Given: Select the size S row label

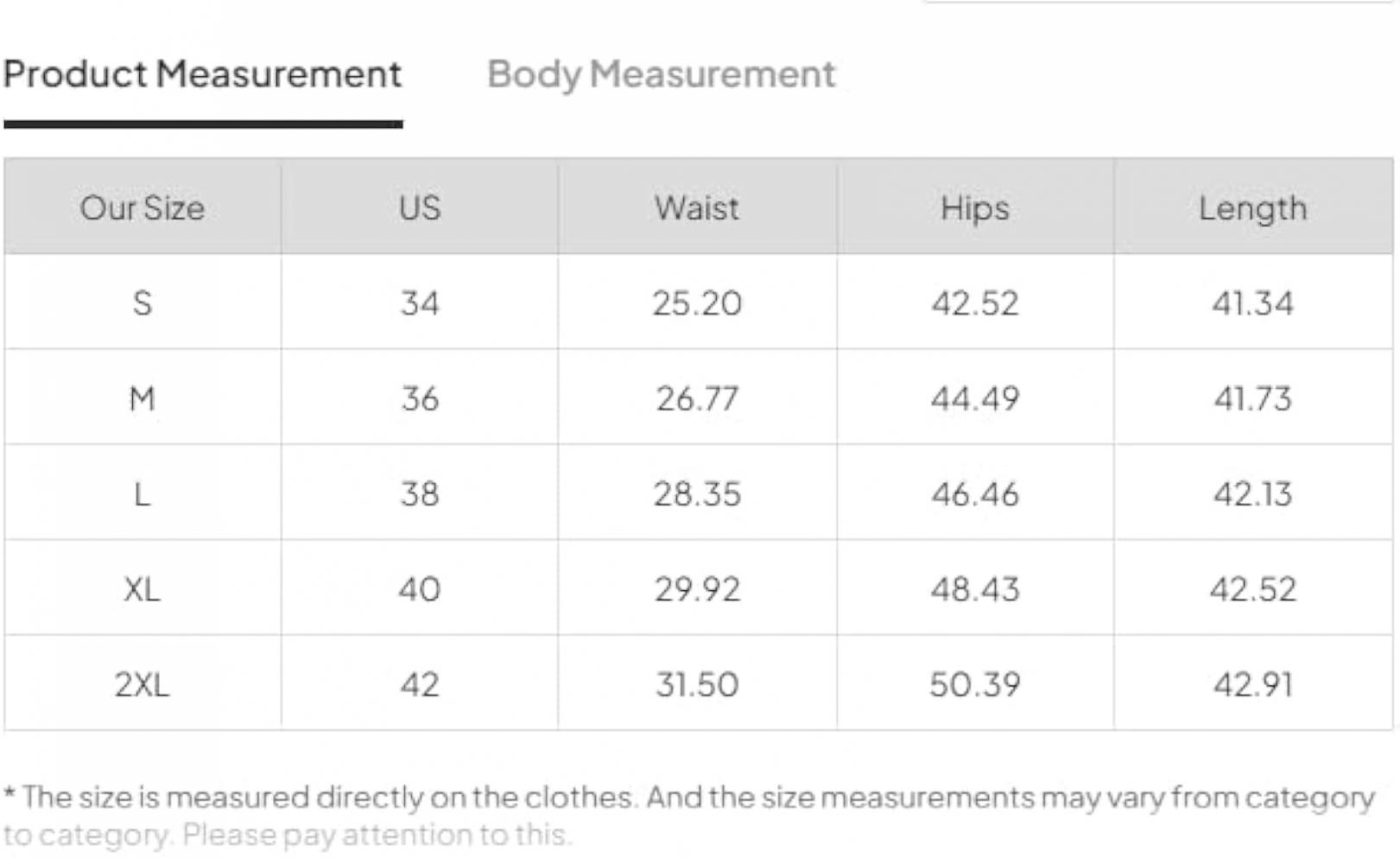Looking at the screenshot, I should [143, 303].
